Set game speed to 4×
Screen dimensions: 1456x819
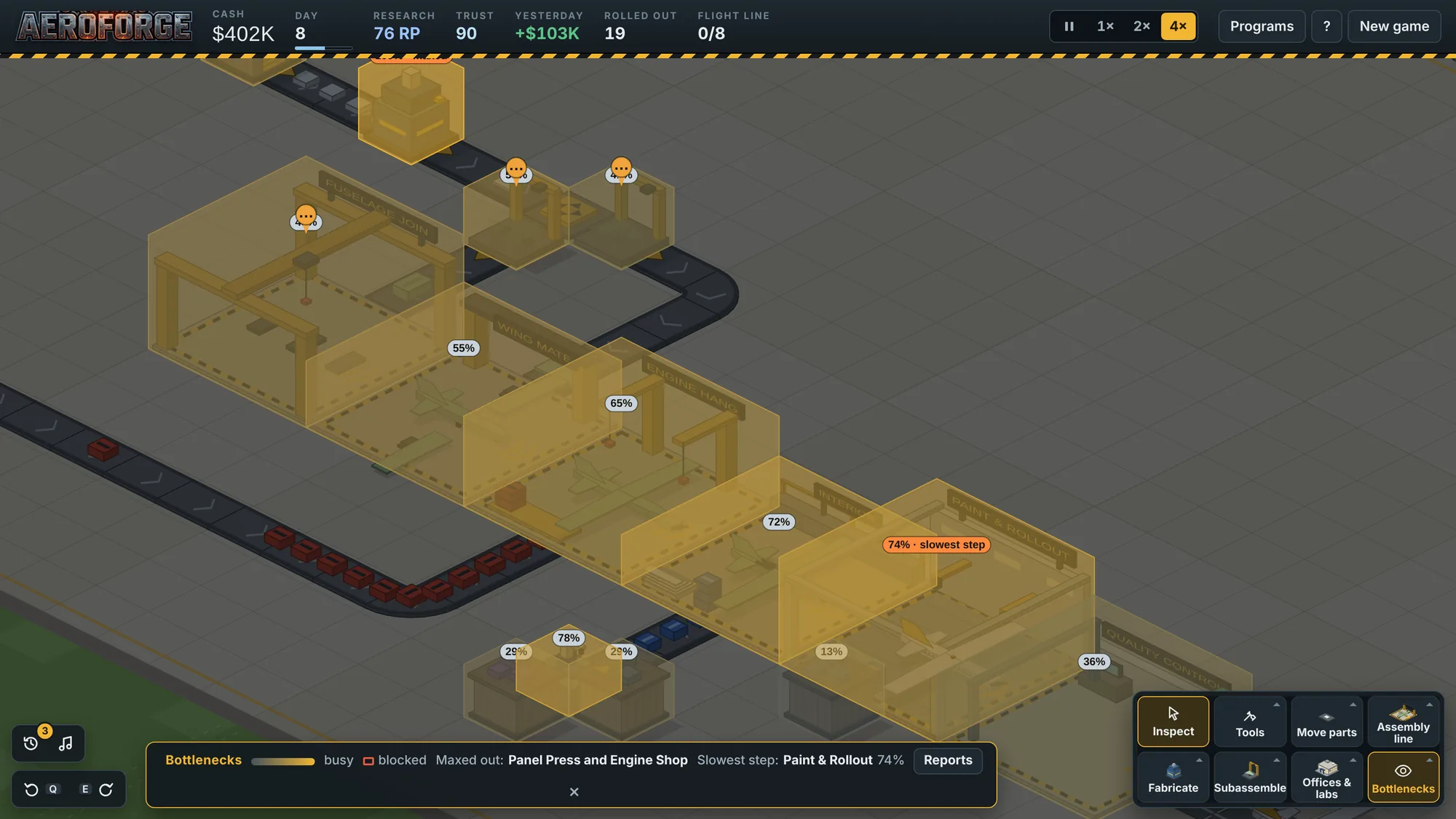click(1178, 26)
